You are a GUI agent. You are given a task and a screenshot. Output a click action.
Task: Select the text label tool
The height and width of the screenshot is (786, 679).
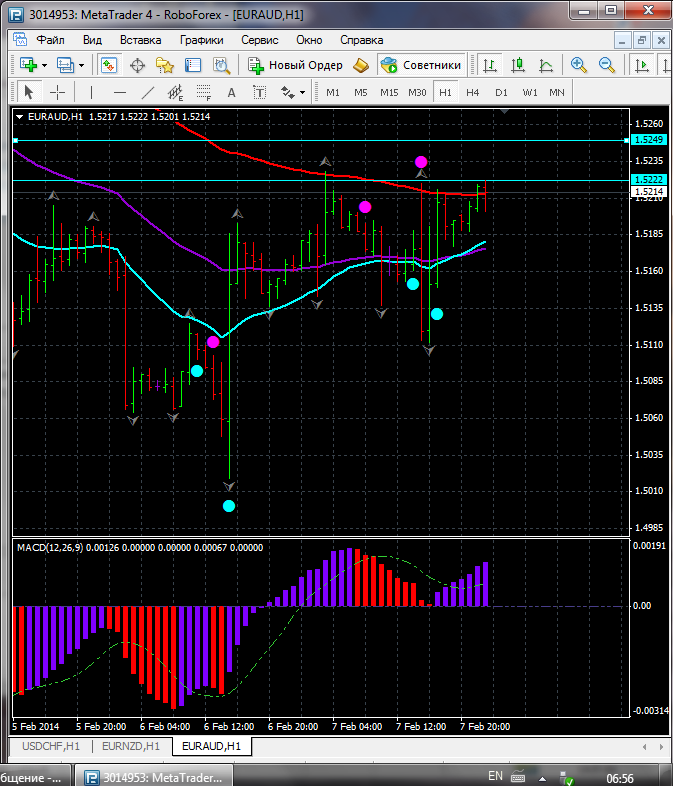tap(232, 92)
